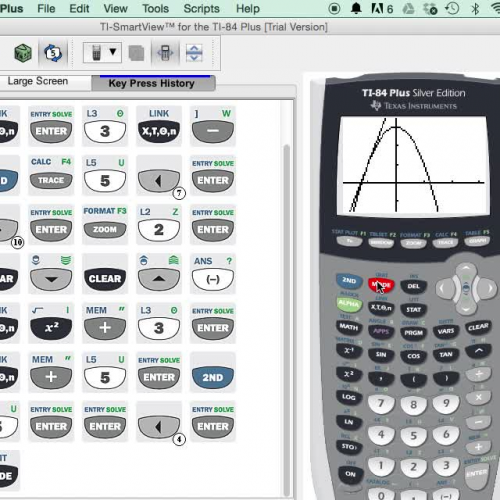Click the up-down arrows resize icon
Image resolution: width=500 pixels, height=500 pixels.
(194, 53)
